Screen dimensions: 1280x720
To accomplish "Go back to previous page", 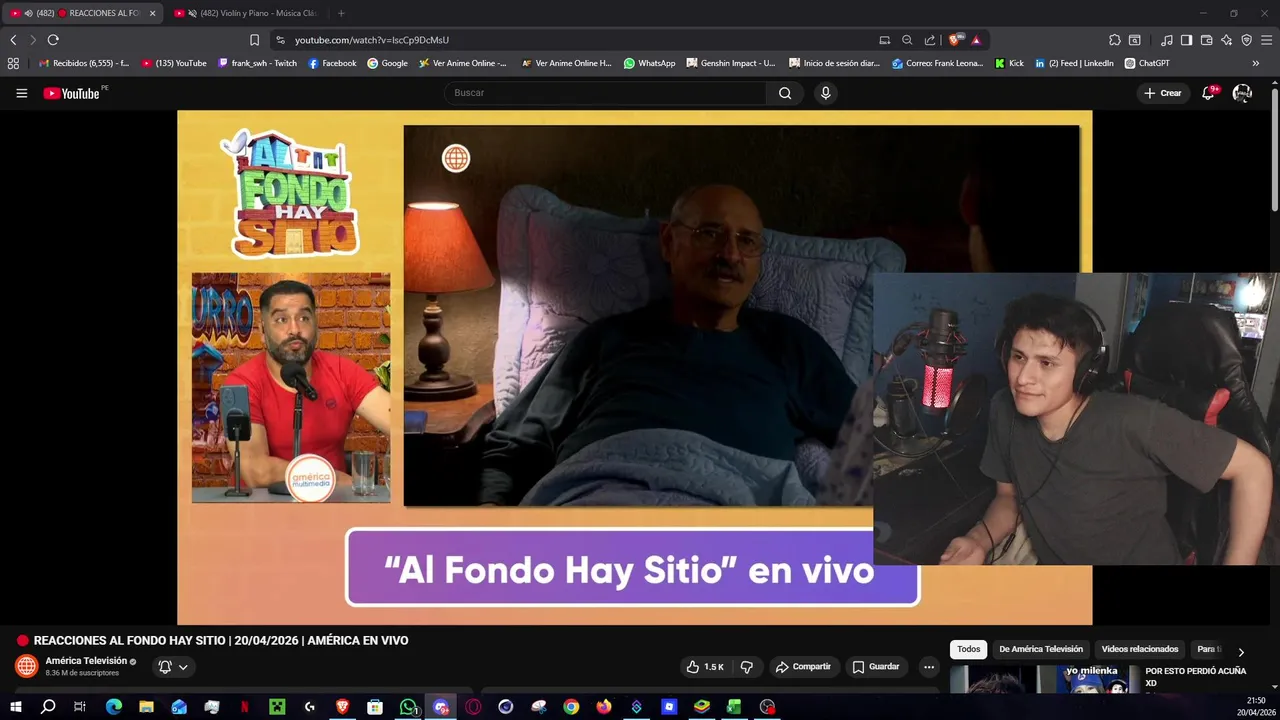I will click(x=13, y=40).
